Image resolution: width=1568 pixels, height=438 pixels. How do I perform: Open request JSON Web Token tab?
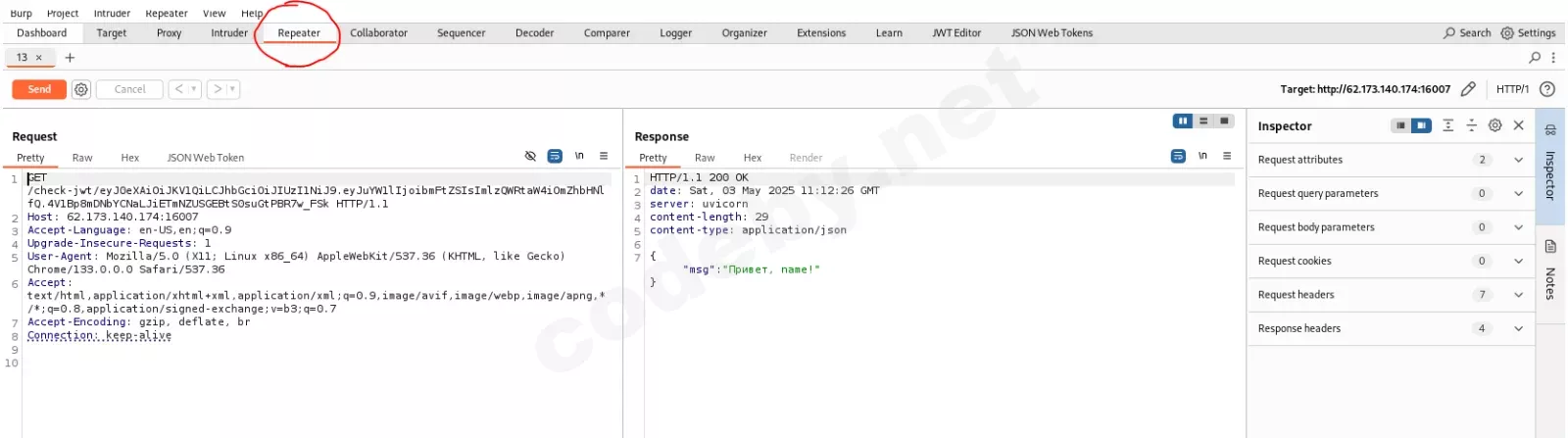pos(205,157)
